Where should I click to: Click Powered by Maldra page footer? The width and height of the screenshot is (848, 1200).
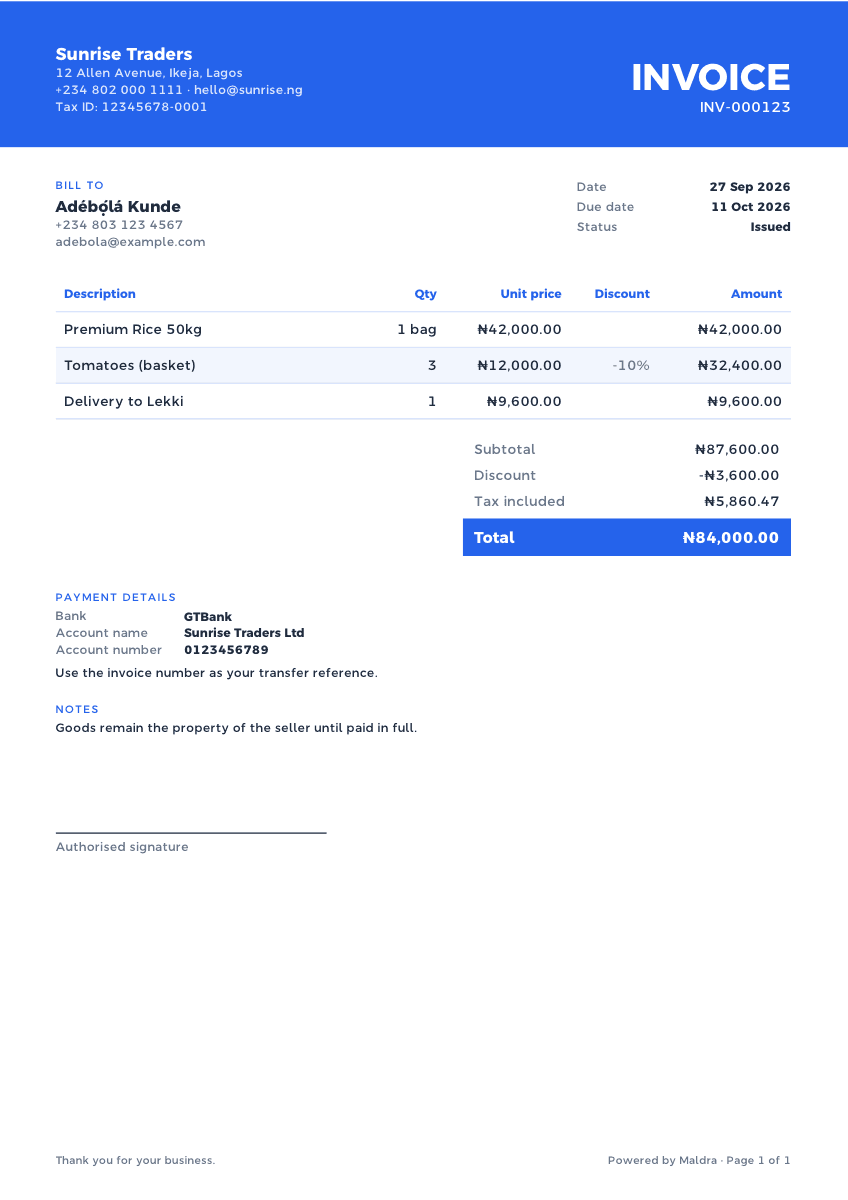coord(699,1161)
